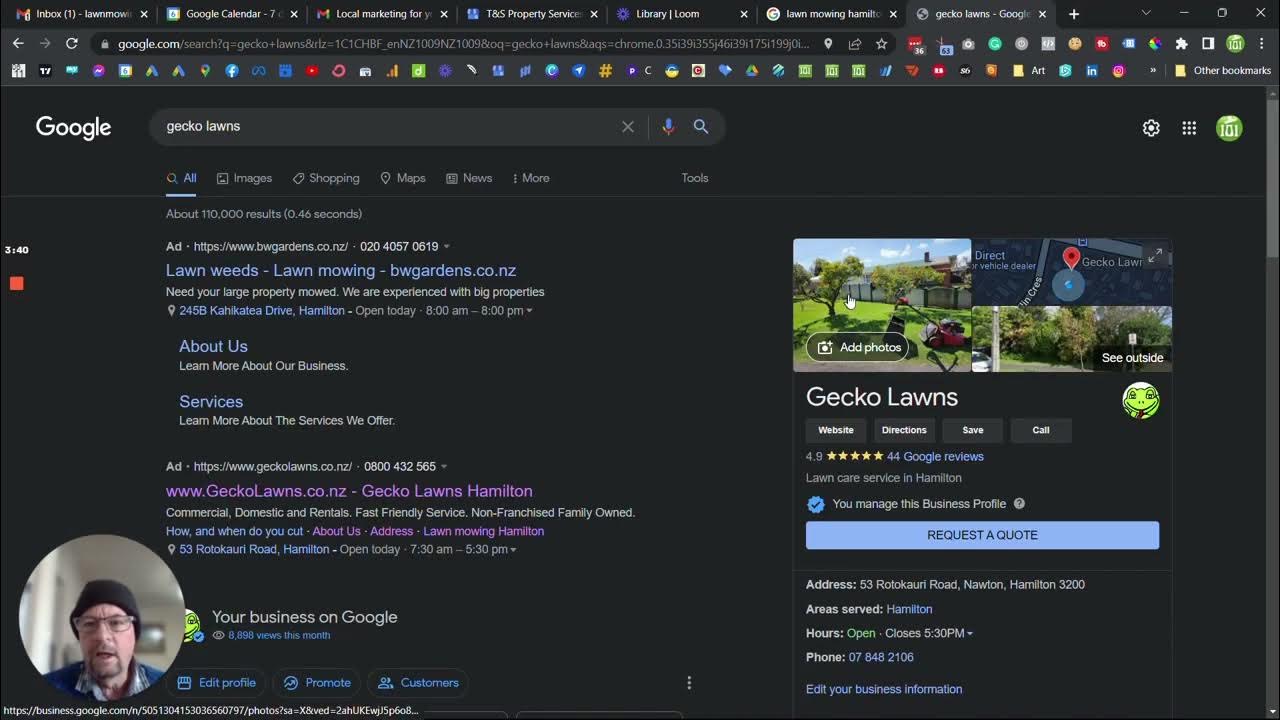Viewport: 1280px width, 720px height.
Task: Save Gecko Lawns with Save button
Action: 973,430
